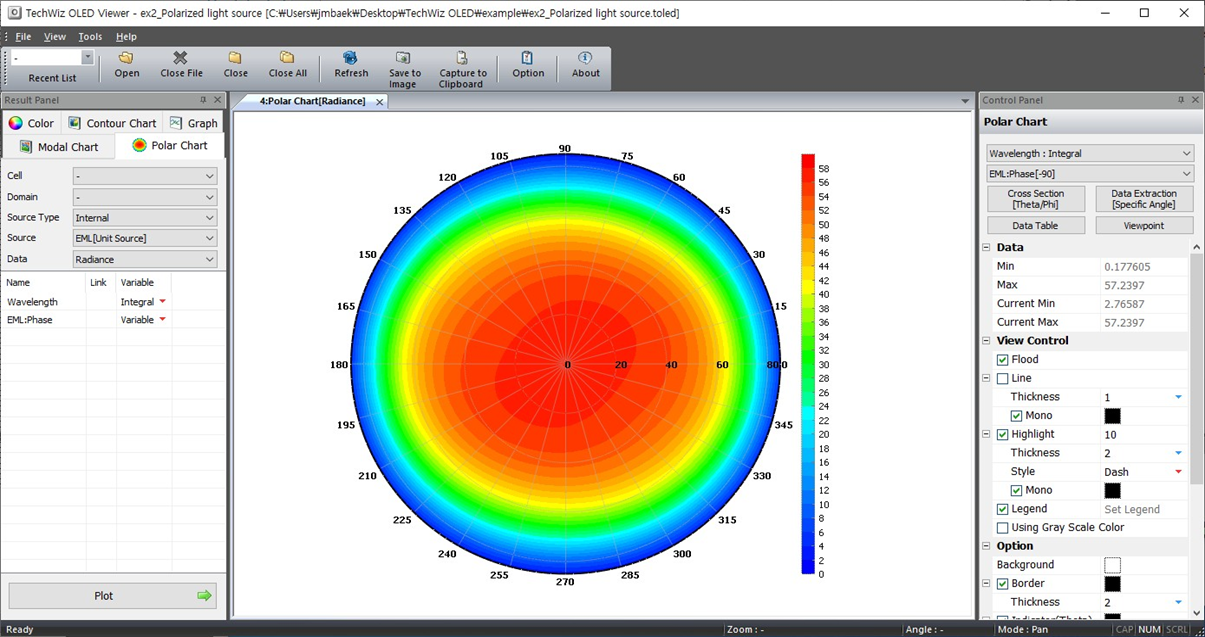Click the About info icon
Image resolution: width=1205 pixels, height=637 pixels.
(x=585, y=58)
